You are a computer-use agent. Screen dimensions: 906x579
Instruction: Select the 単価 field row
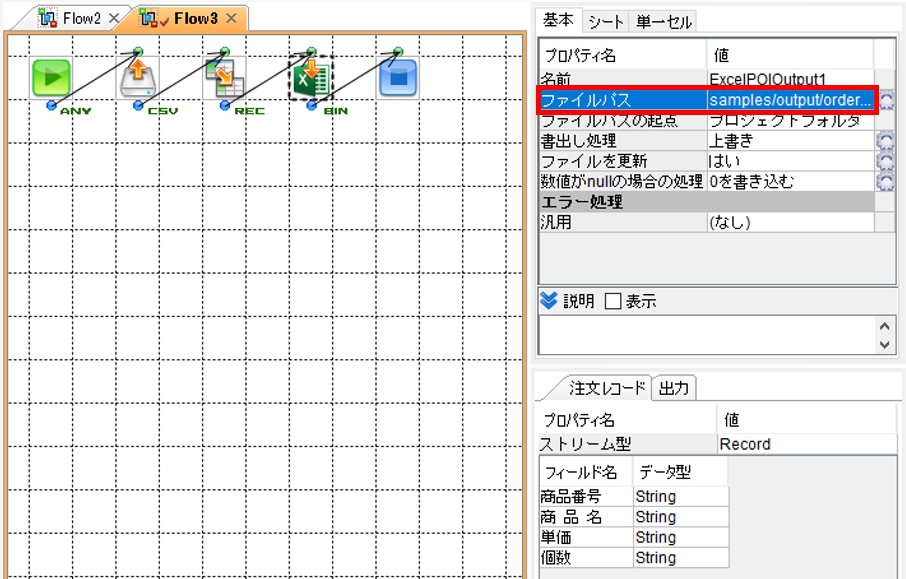pyautogui.click(x=634, y=537)
